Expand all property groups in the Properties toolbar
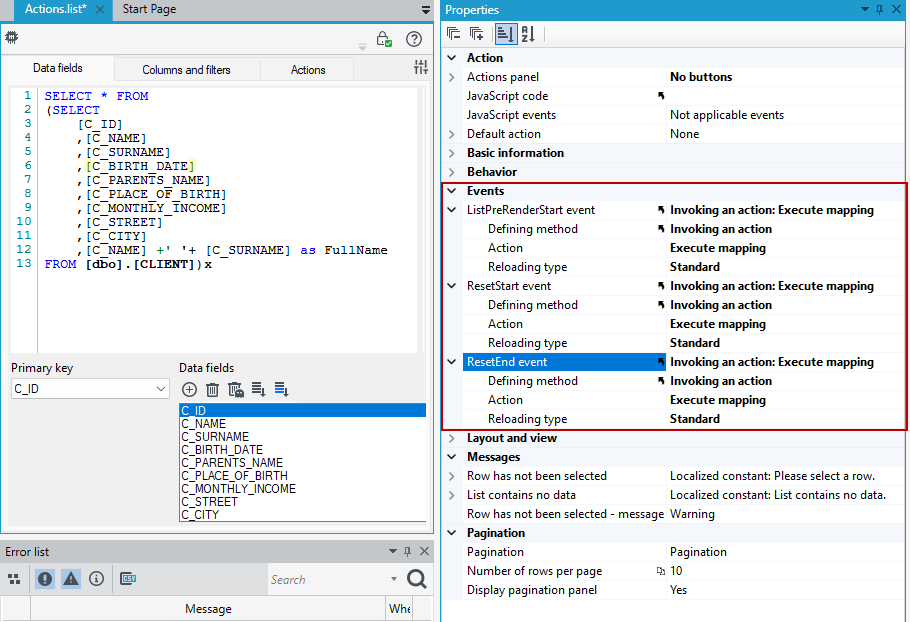This screenshot has height=622, width=910. coord(476,34)
